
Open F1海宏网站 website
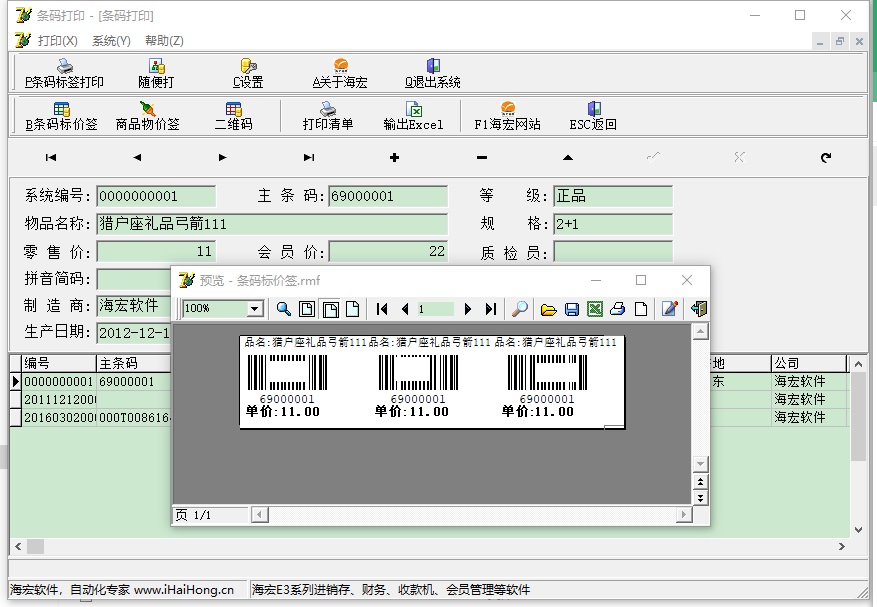pyautogui.click(x=507, y=116)
